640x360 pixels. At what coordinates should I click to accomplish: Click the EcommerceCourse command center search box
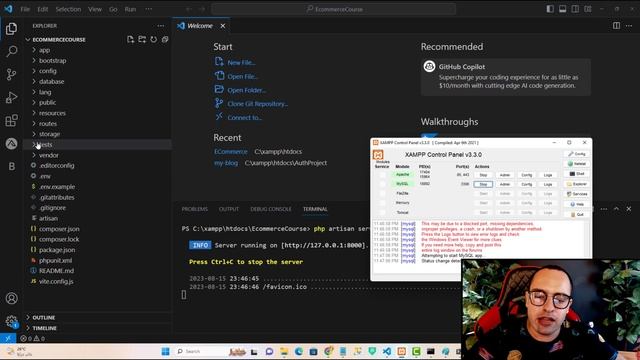(333, 9)
